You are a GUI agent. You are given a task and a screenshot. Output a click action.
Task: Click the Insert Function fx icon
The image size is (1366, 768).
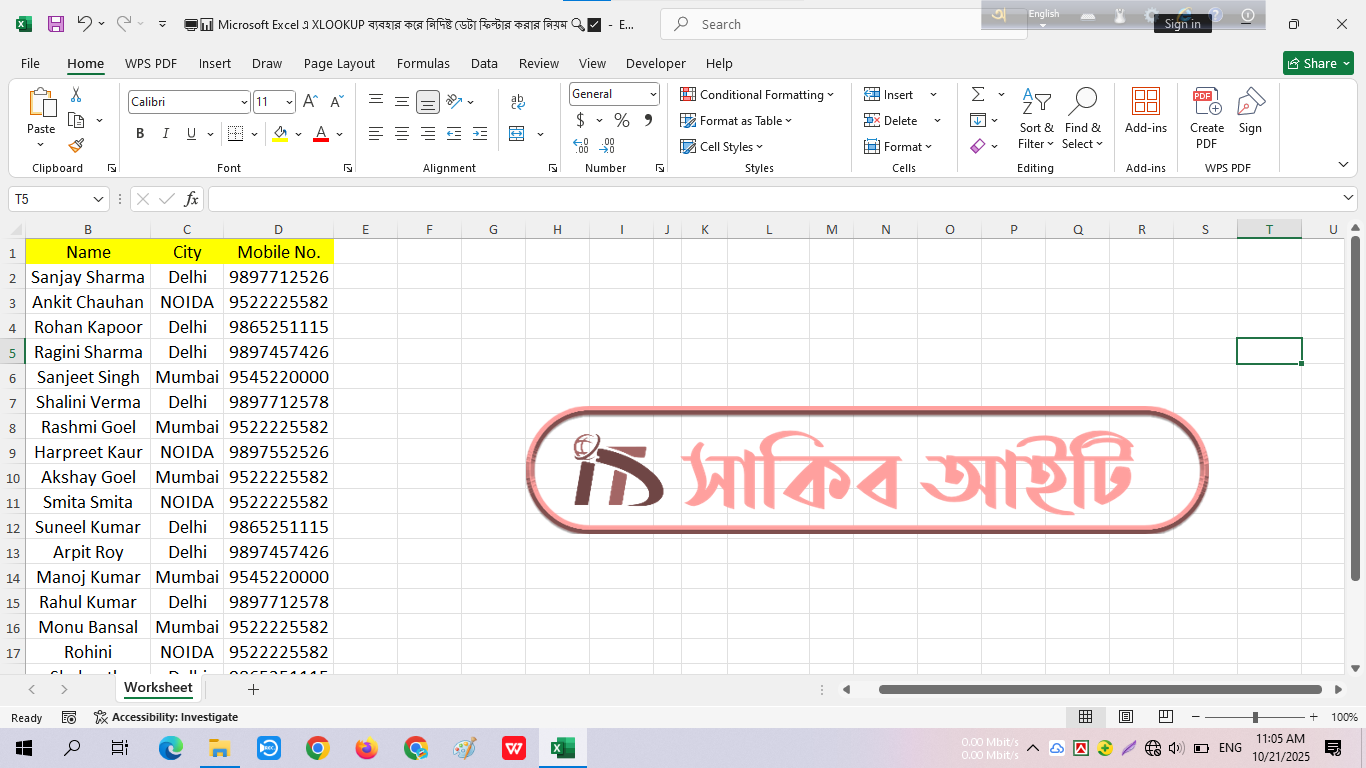click(191, 199)
